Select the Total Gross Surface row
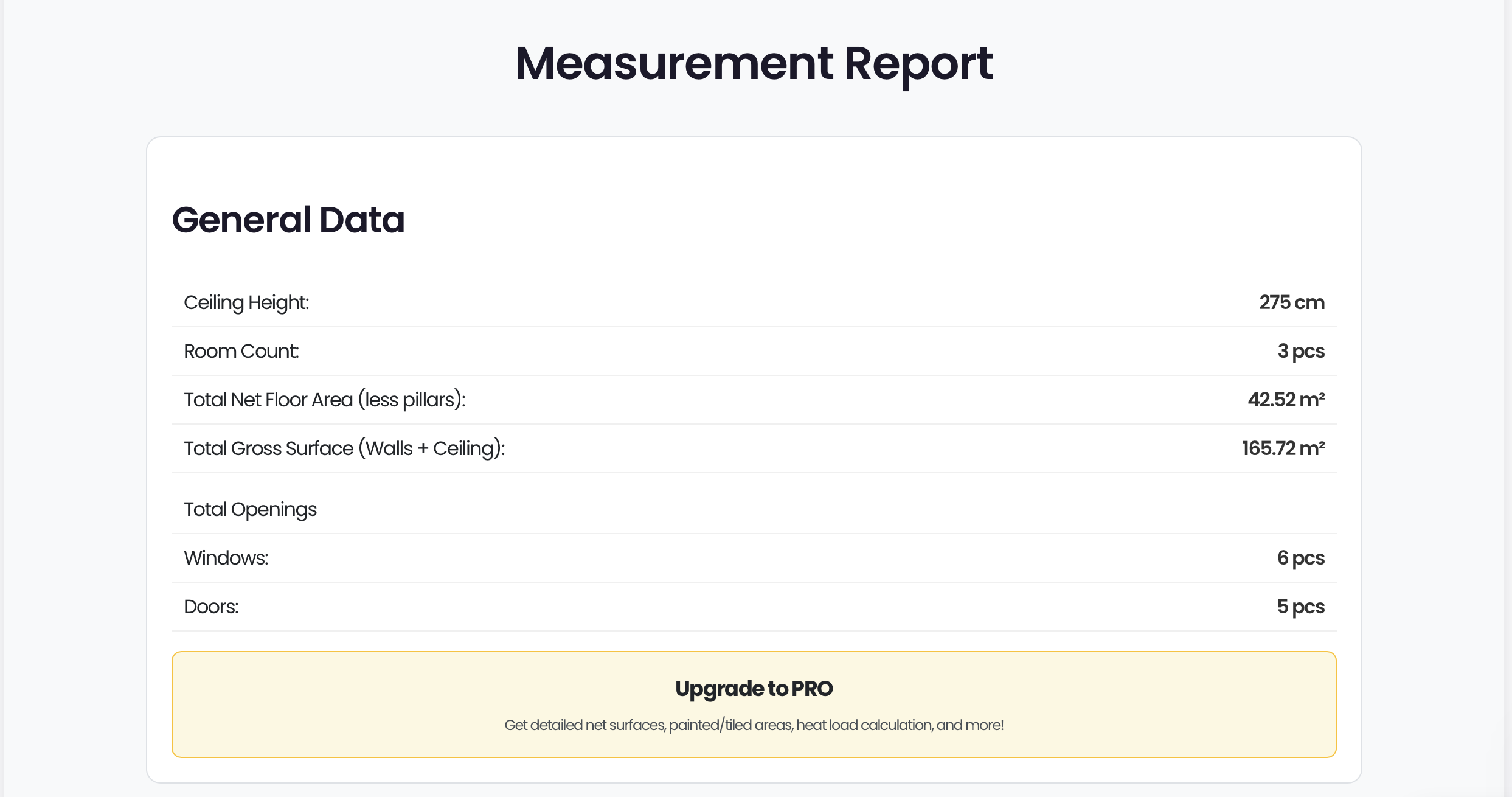The height and width of the screenshot is (797, 1512). (754, 448)
